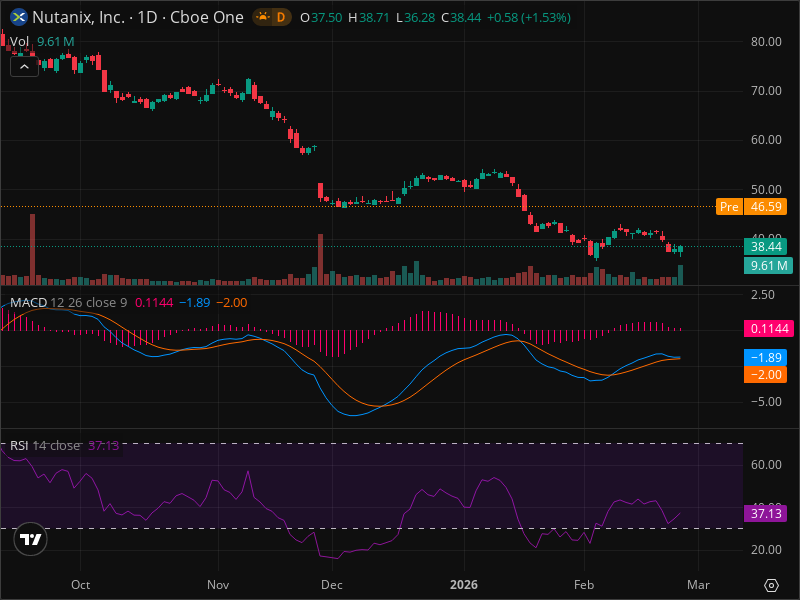The height and width of the screenshot is (600, 800).
Task: Click the Nutanix logo icon
Action: (19, 17)
